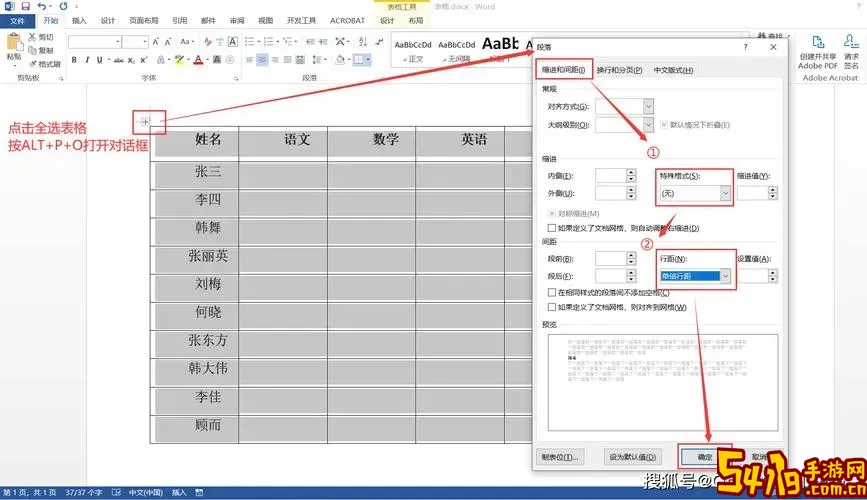Click the Clear Formatting eraser icon
Screen dimensions: 867x500
tap(207, 41)
